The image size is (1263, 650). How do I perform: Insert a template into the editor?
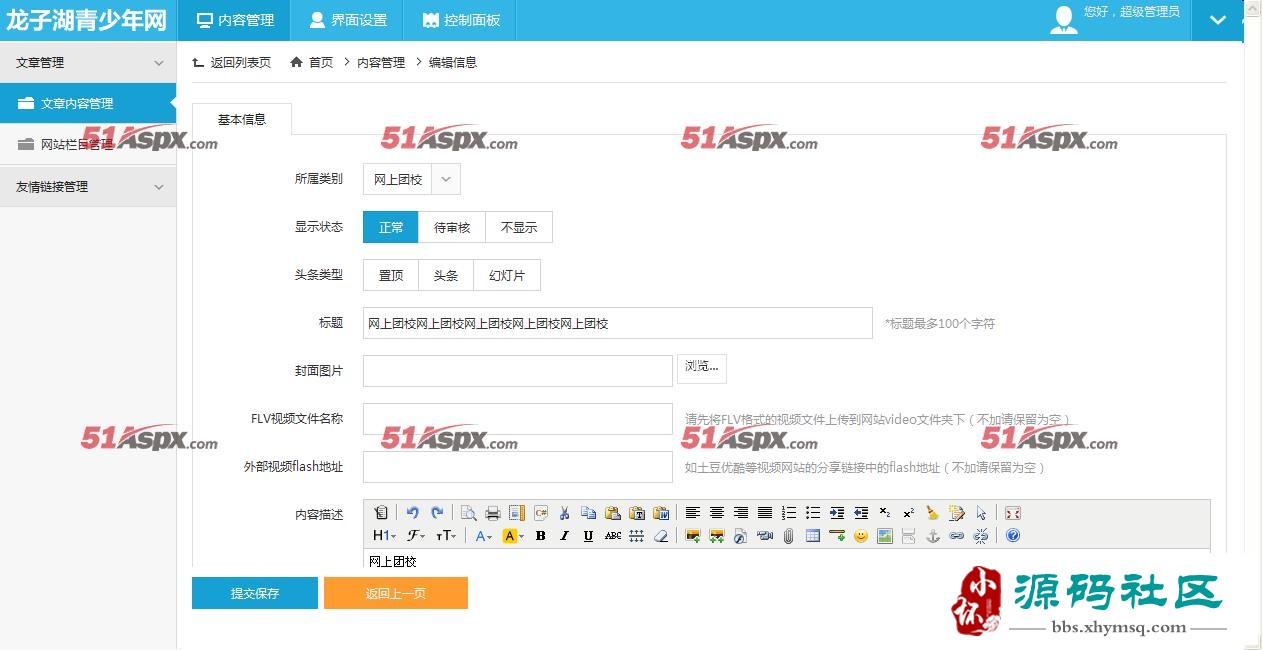click(517, 513)
